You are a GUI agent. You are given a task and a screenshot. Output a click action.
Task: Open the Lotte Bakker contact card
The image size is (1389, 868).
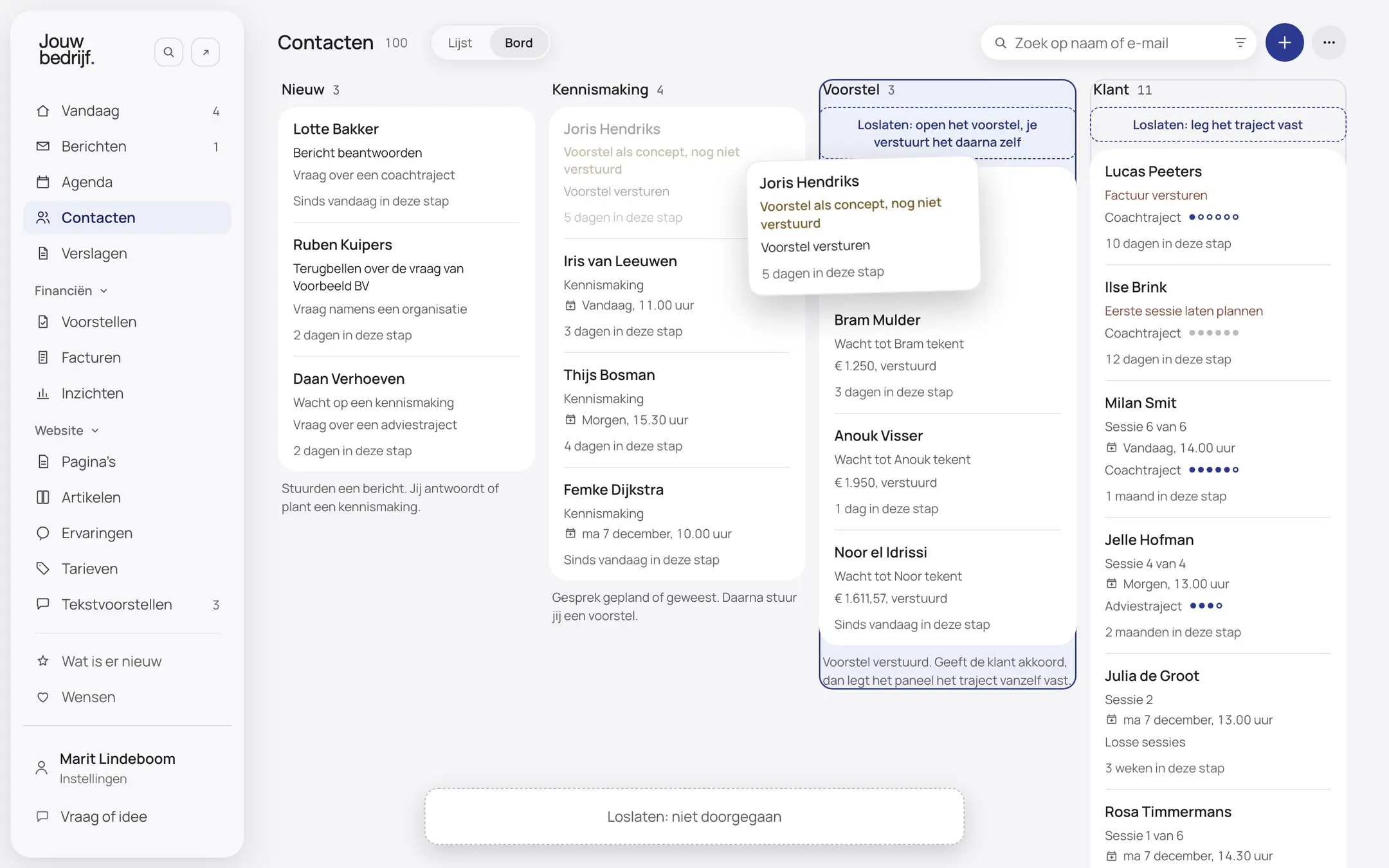click(x=406, y=165)
